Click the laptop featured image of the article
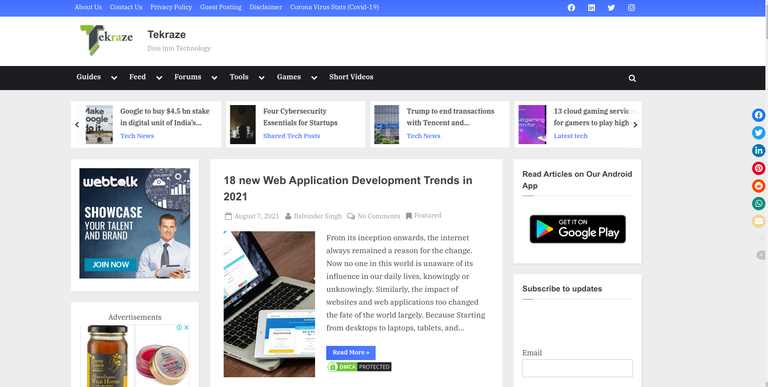Screen dimensions: 768x387 tap(269, 304)
